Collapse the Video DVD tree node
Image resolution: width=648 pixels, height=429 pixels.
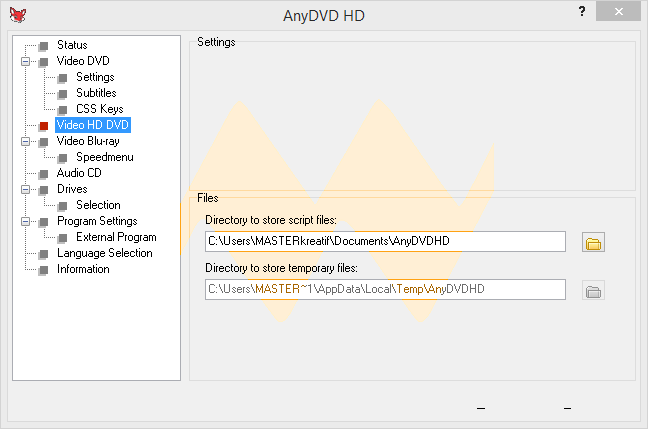click(x=25, y=62)
